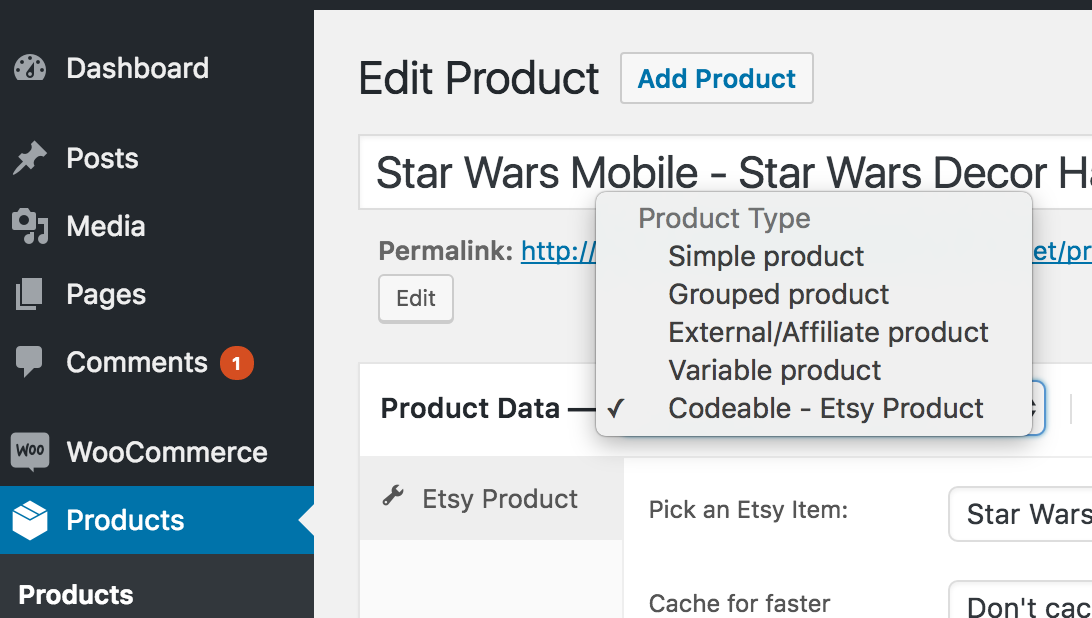Click the Posts pushpin icon
This screenshot has width=1092, height=618.
[x=30, y=158]
